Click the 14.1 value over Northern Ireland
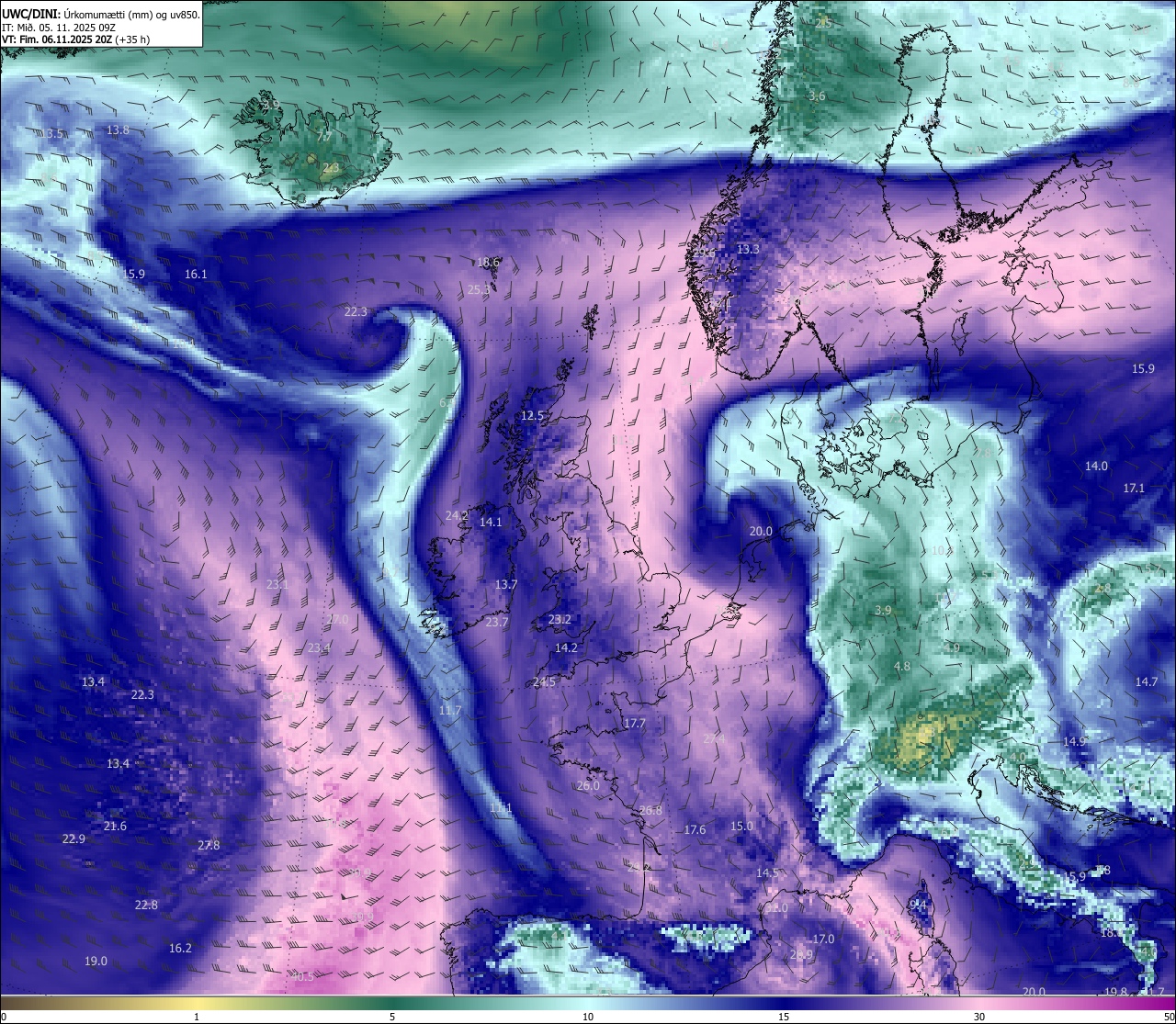Screen dimensions: 1176x1024 pos(491,522)
